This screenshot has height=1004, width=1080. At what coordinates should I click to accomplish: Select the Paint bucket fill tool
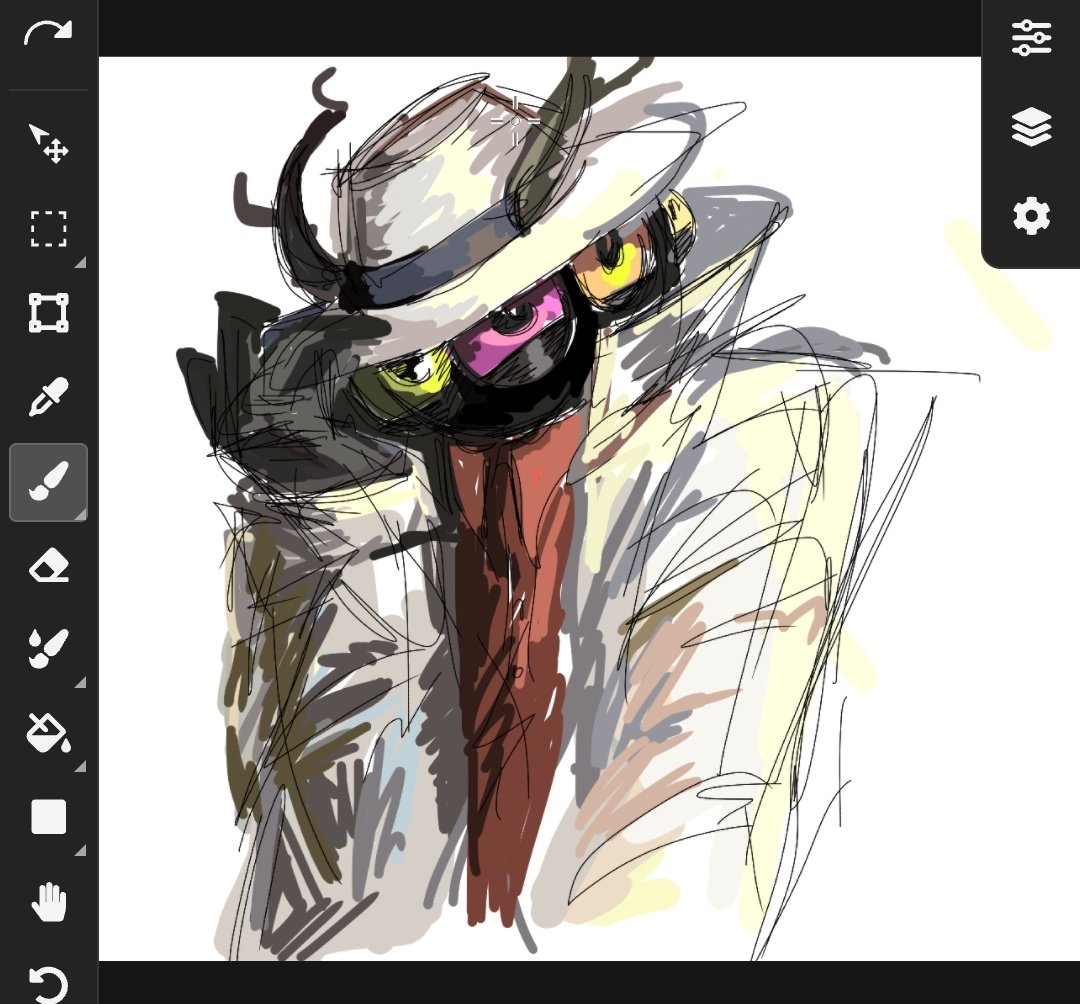point(48,733)
